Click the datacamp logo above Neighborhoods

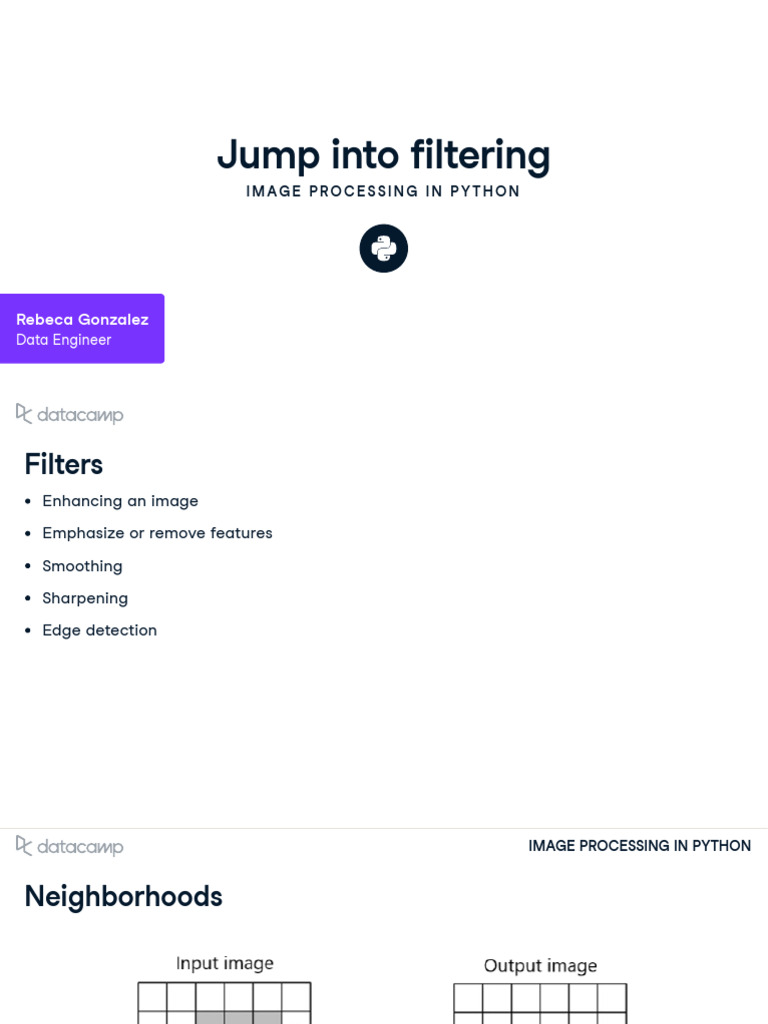point(69,846)
